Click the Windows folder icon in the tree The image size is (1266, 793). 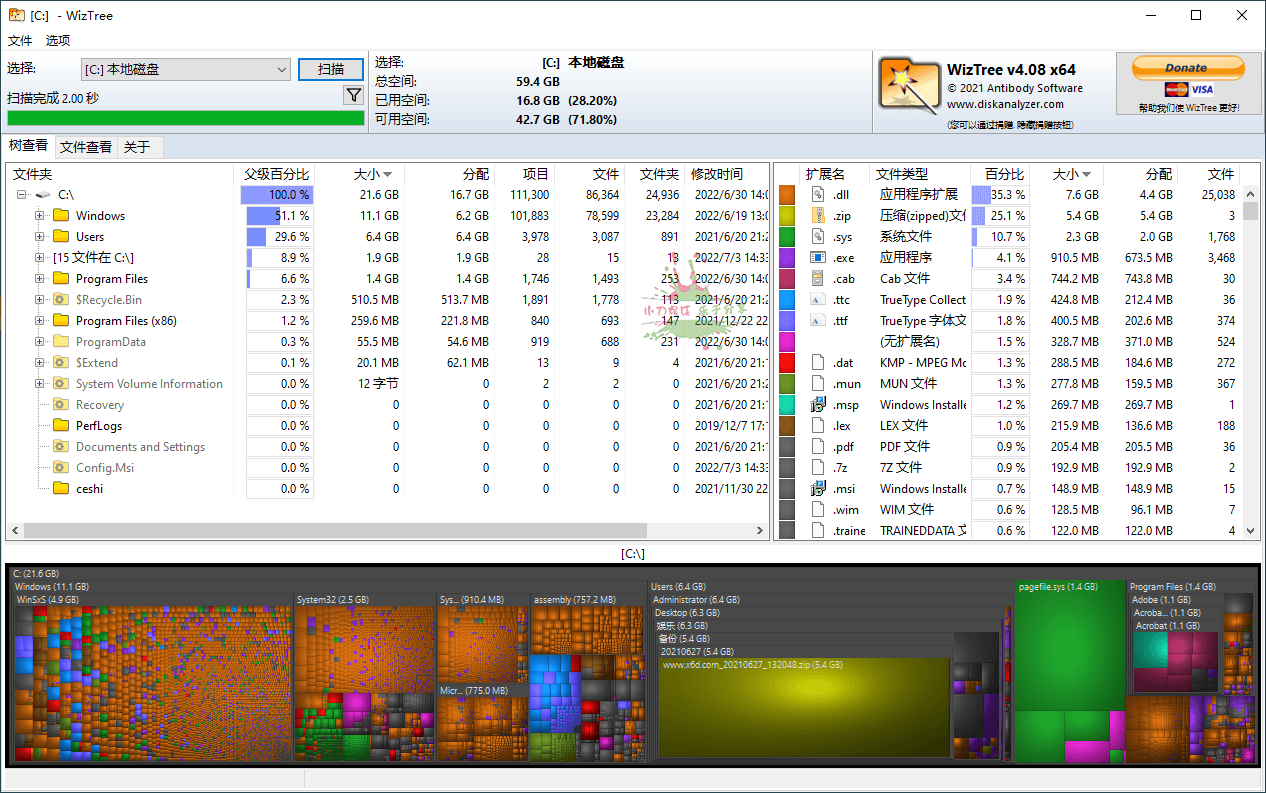pyautogui.click(x=59, y=215)
